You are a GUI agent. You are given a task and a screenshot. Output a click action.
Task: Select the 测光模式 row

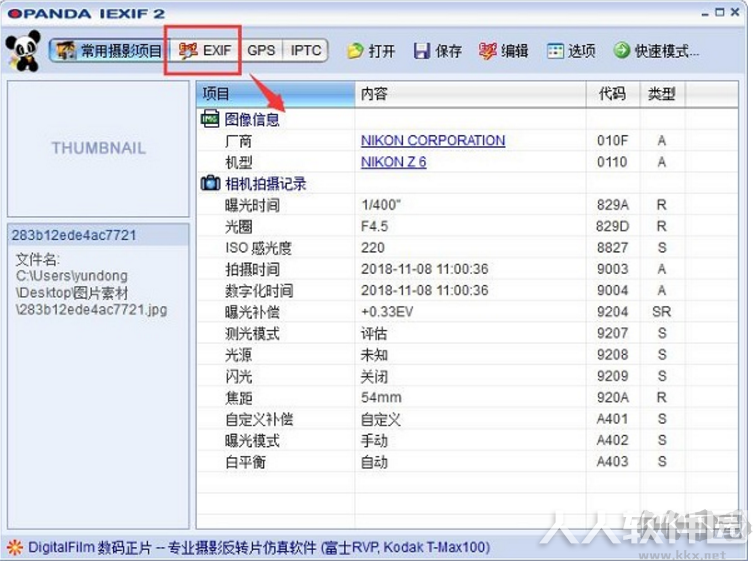[467, 333]
